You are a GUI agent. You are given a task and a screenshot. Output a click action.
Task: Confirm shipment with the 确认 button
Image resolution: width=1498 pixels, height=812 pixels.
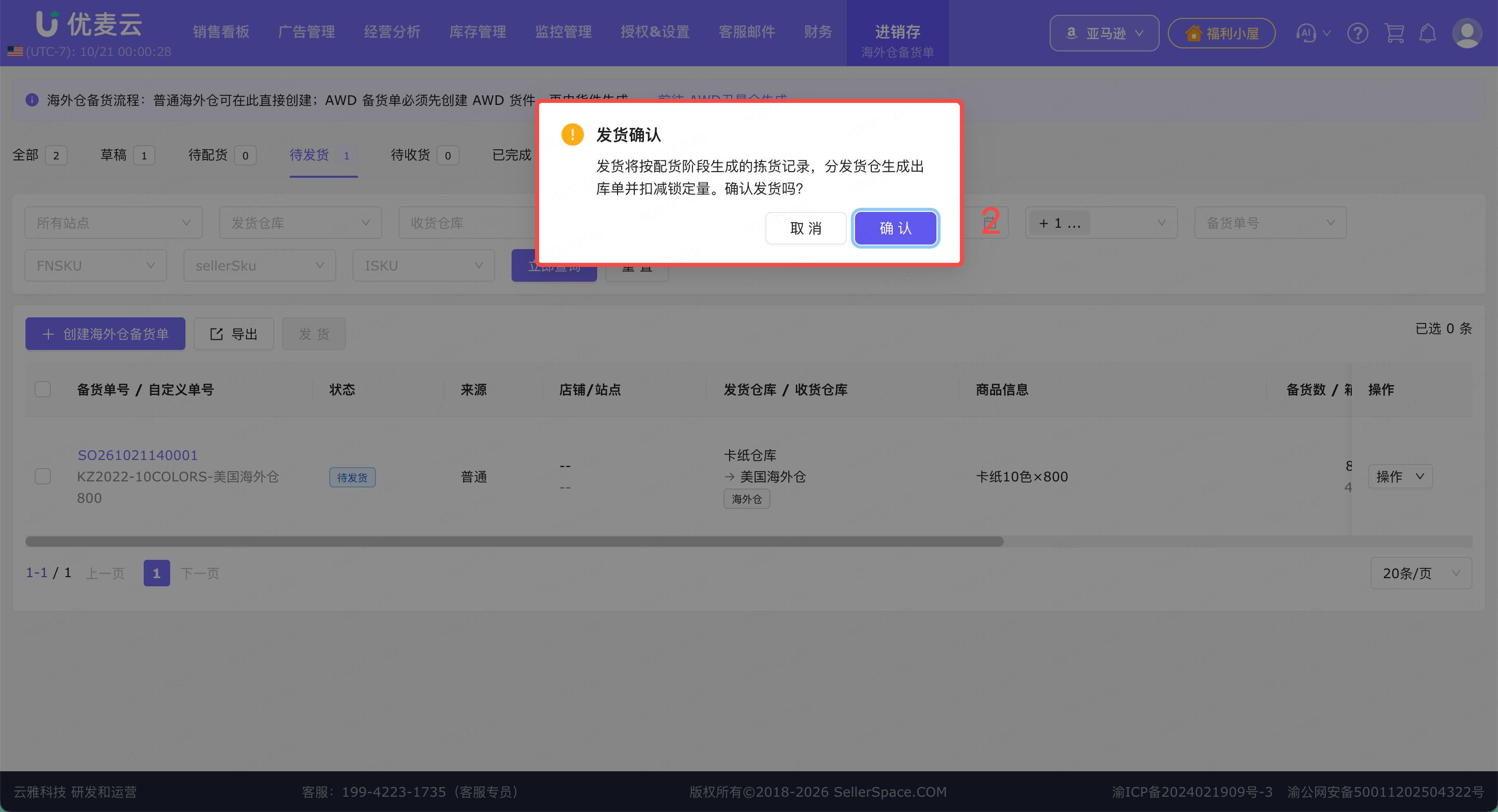click(895, 228)
